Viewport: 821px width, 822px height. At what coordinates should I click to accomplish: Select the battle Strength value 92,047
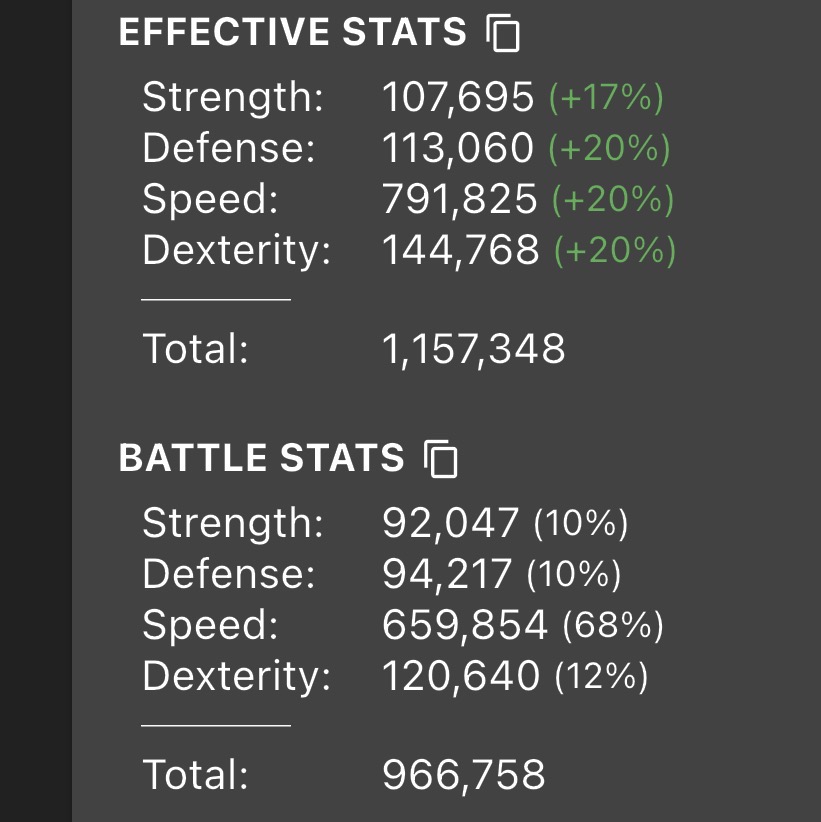pos(451,523)
